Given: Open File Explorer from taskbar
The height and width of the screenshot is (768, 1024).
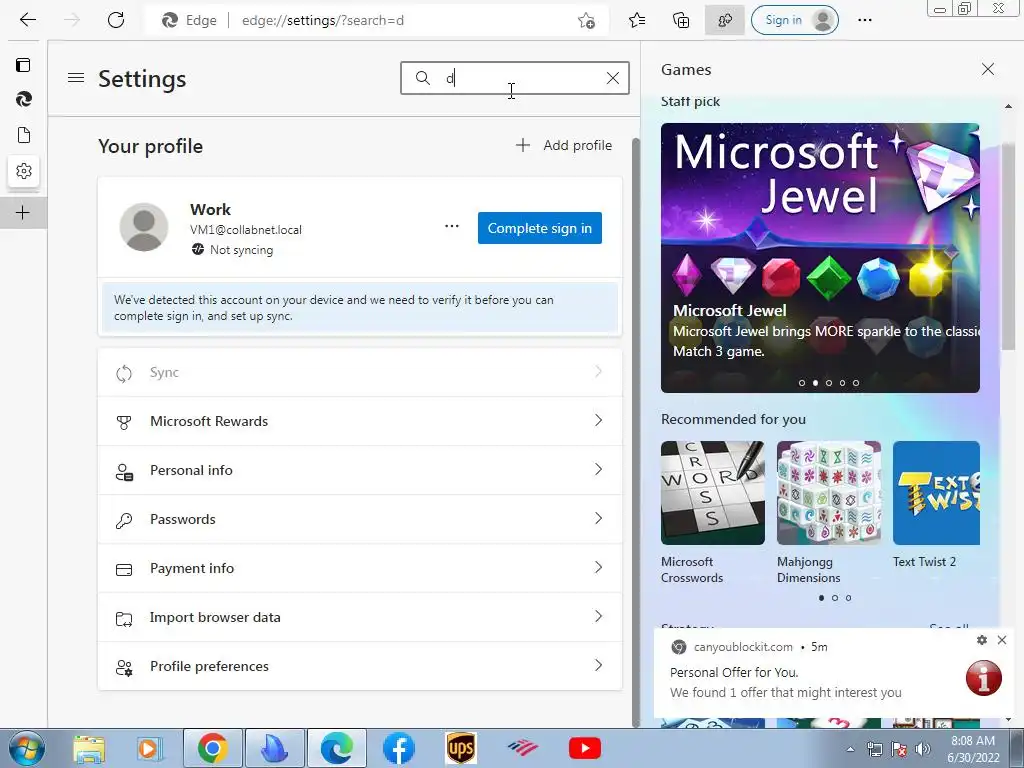Looking at the screenshot, I should click(x=89, y=748).
